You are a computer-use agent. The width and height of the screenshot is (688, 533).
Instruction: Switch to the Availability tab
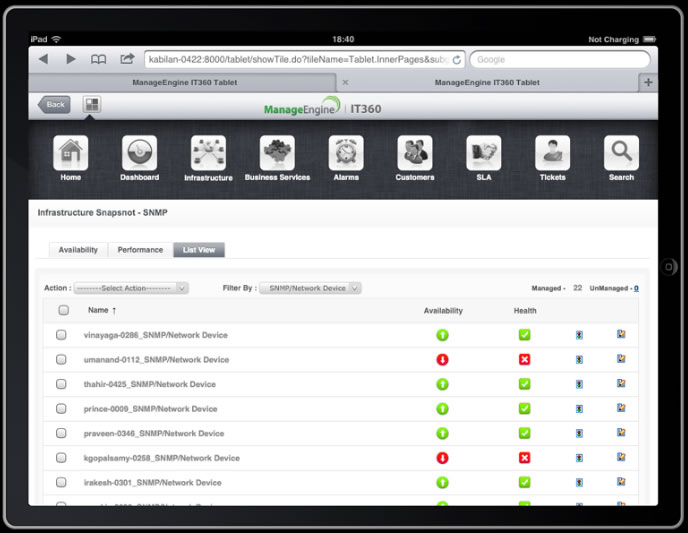pyautogui.click(x=78, y=250)
